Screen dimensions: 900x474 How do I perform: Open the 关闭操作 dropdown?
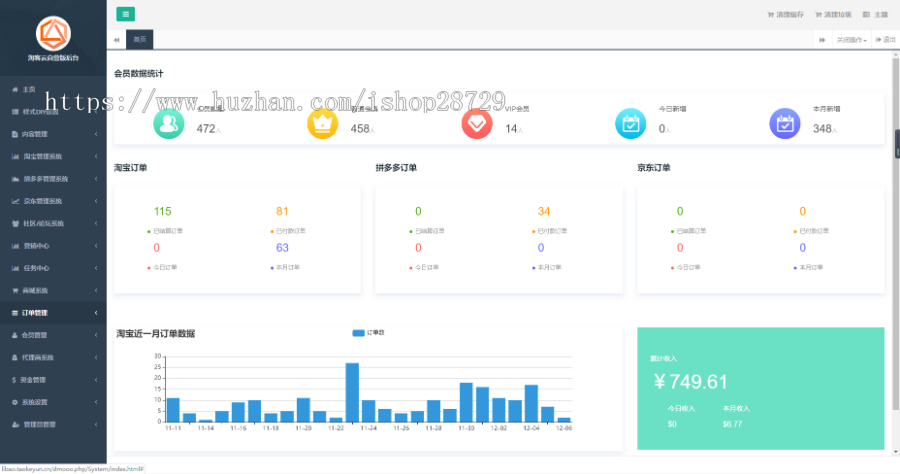[x=851, y=40]
